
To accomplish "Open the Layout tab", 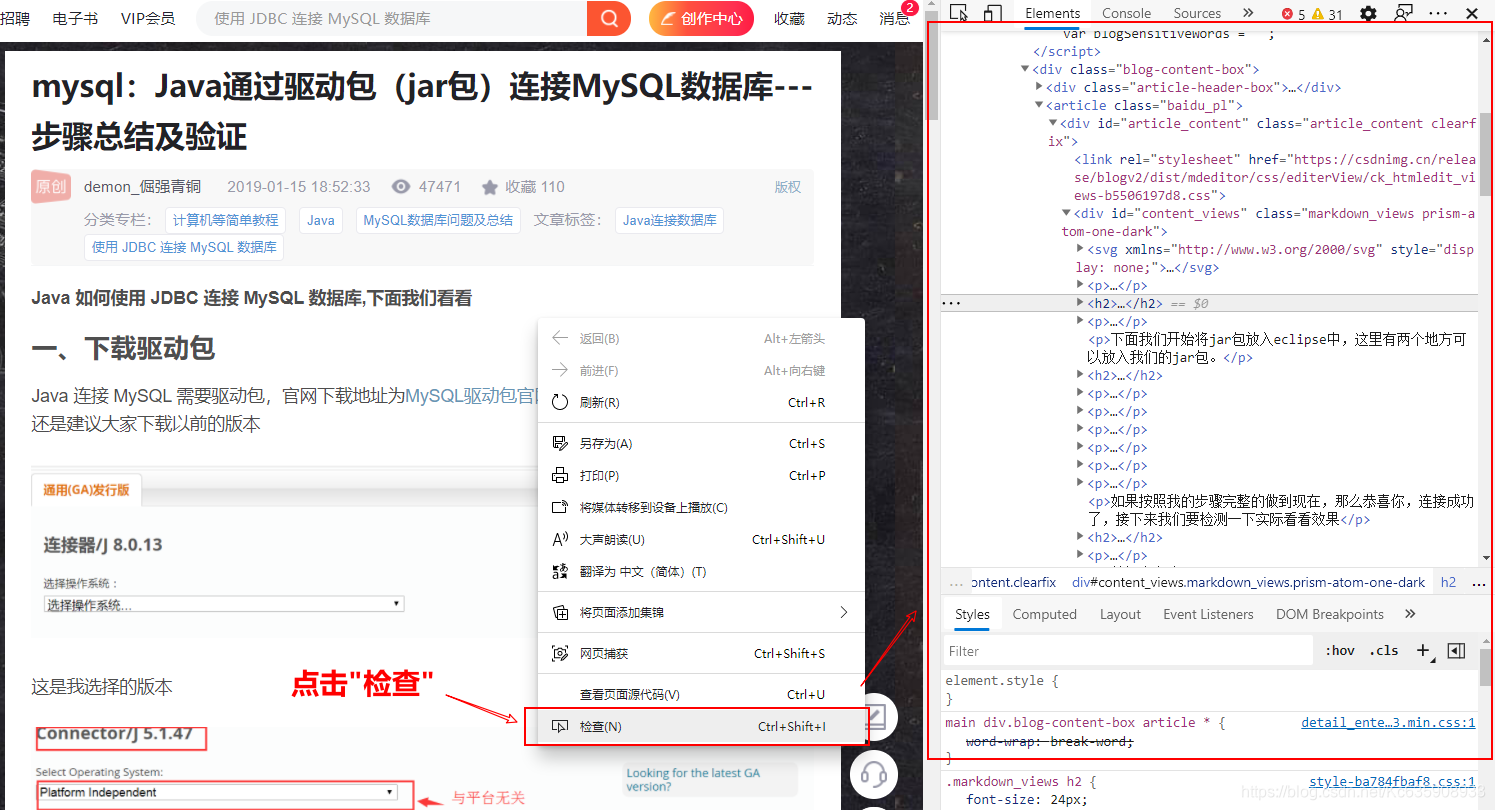I will click(x=1120, y=614).
